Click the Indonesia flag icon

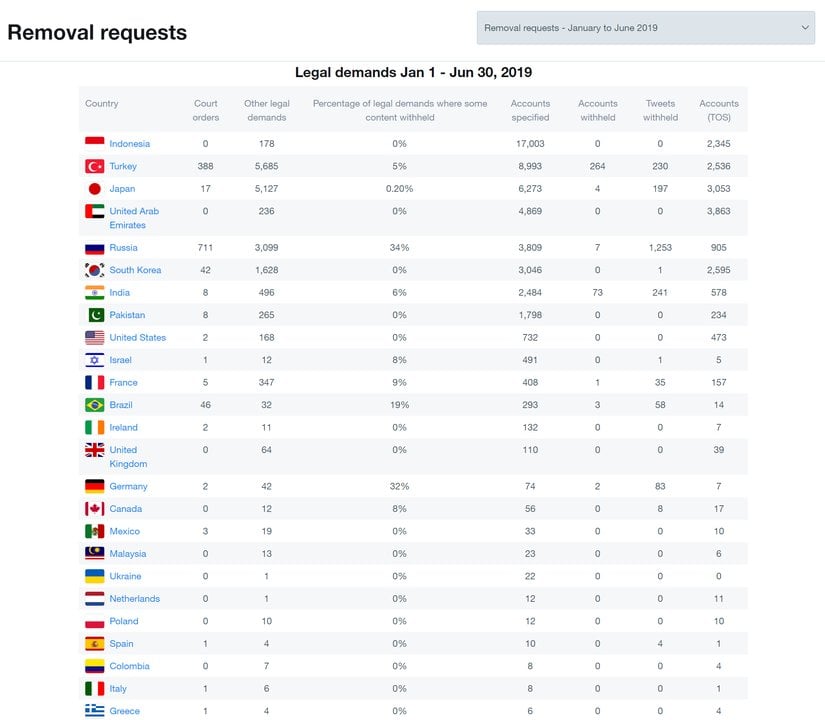click(x=95, y=143)
